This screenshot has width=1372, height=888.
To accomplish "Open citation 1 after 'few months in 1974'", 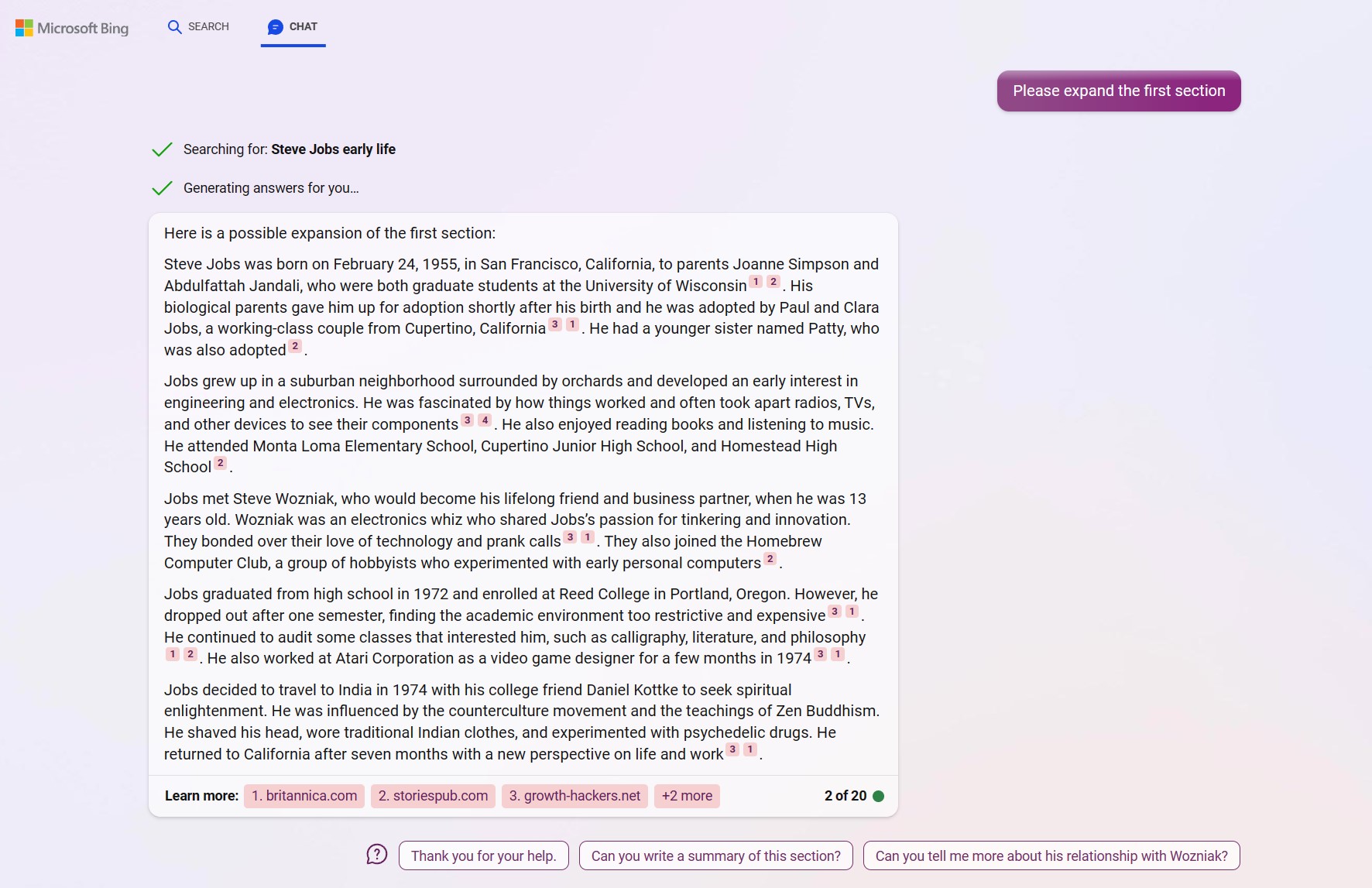I will click(x=838, y=654).
